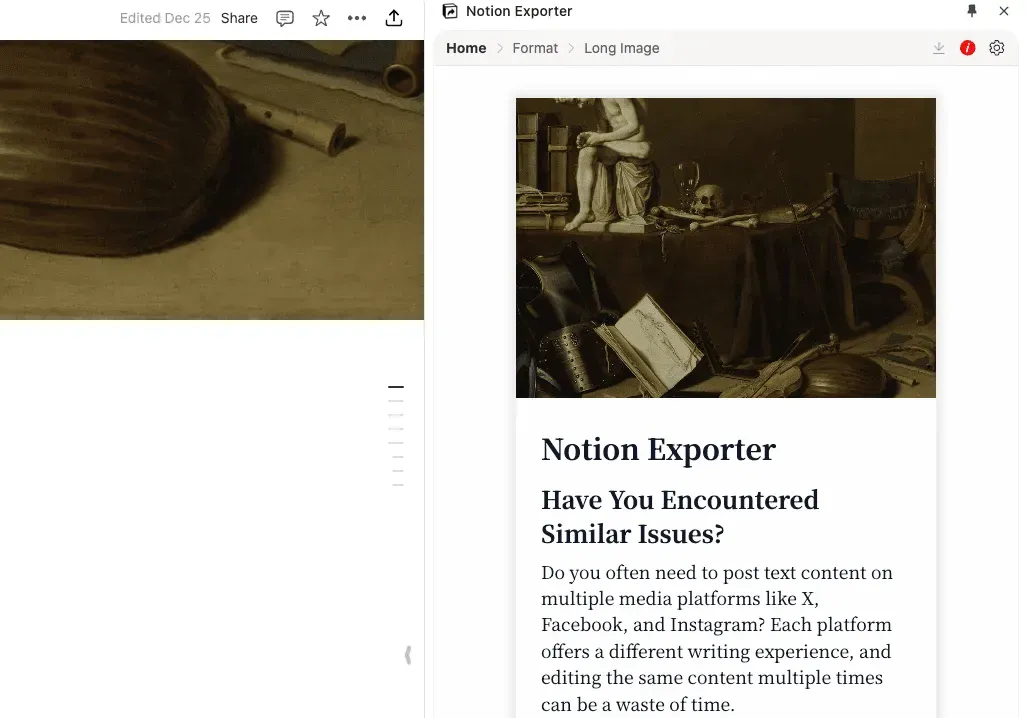Navigate to the Home breadcrumb
This screenshot has height=718, width=1026.
[x=466, y=47]
